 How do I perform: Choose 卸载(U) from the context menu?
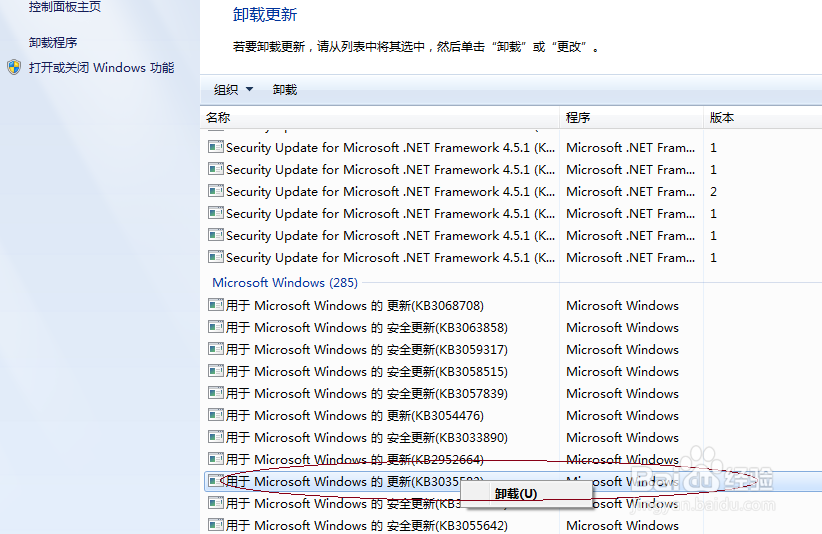tap(526, 494)
